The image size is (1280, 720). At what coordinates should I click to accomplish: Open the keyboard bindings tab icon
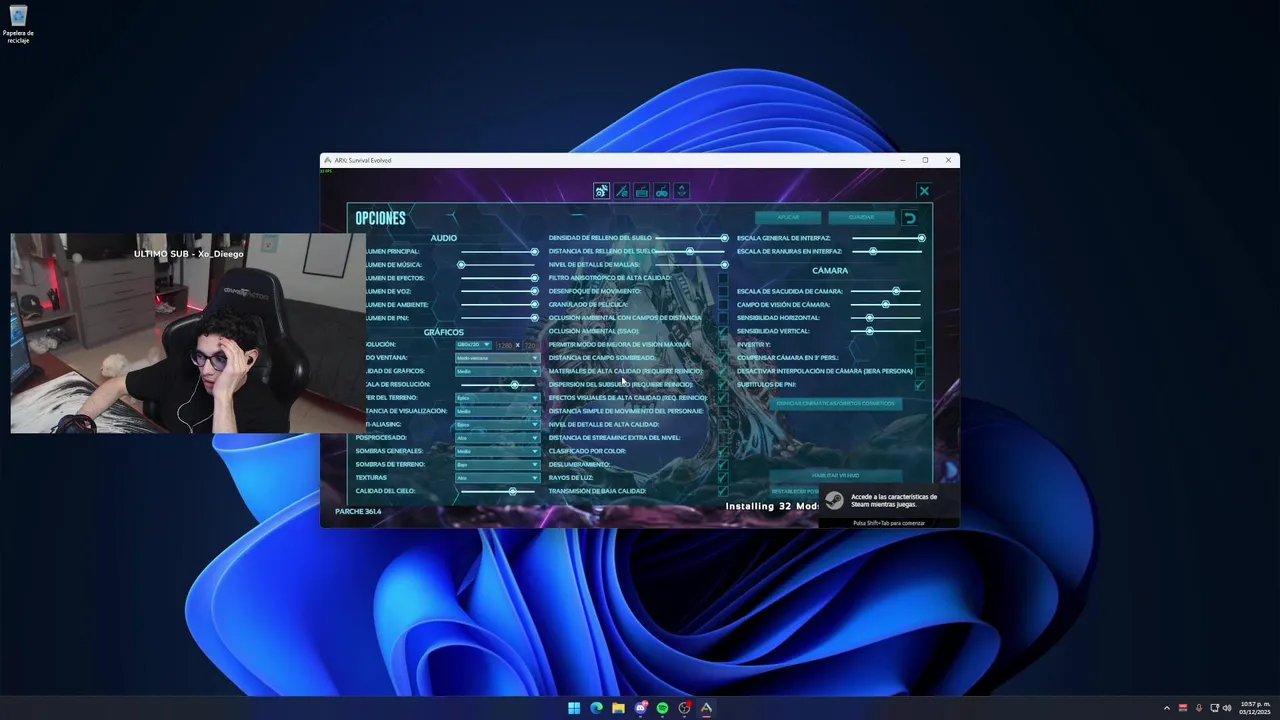click(x=641, y=190)
